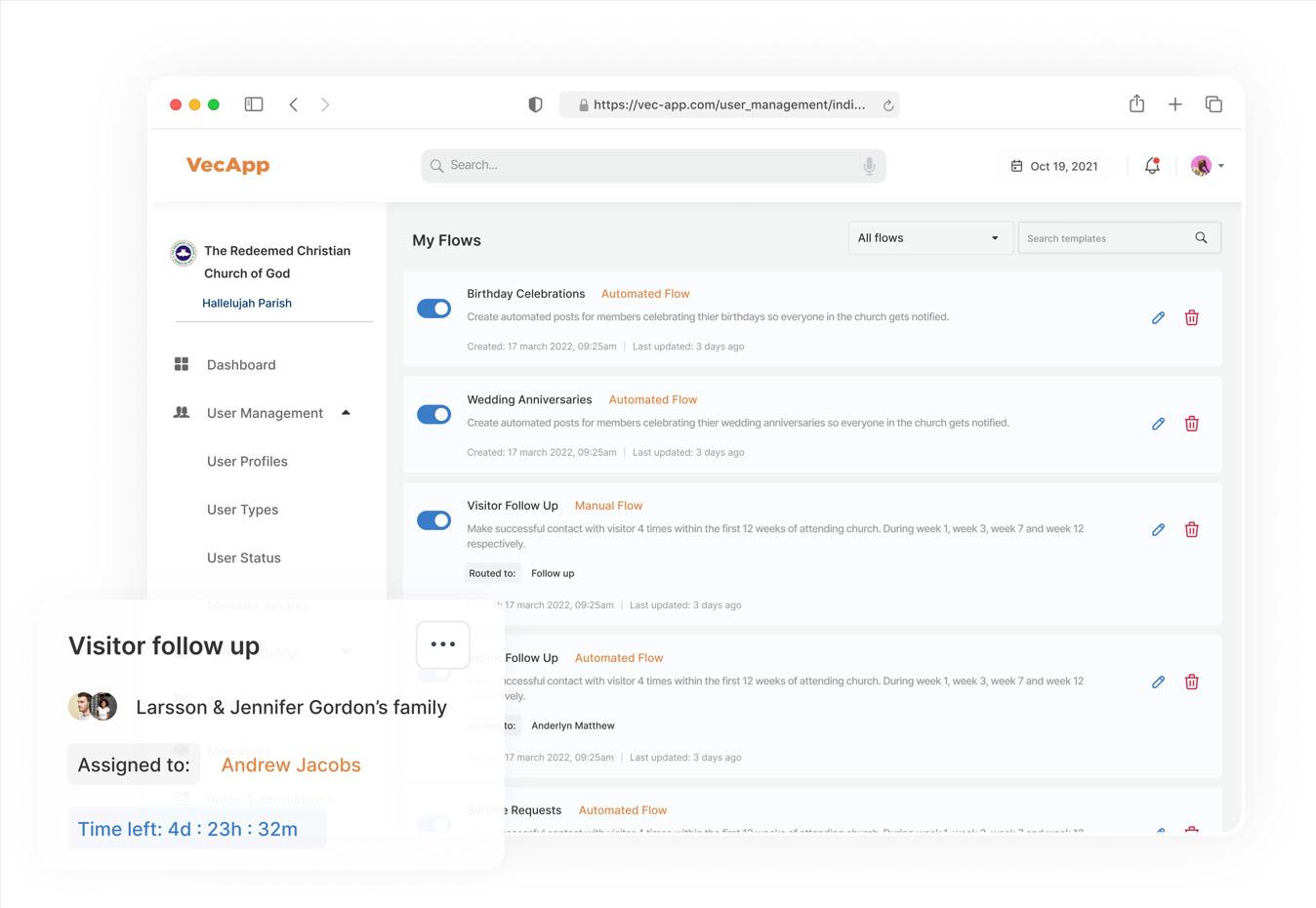Click the microphone icon in search bar
The width and height of the screenshot is (1316, 908).
(x=869, y=166)
